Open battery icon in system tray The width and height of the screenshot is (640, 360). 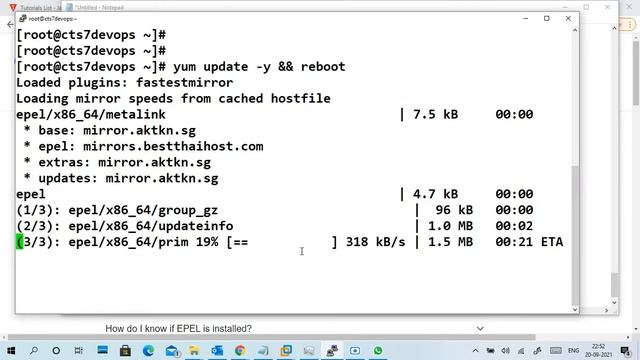point(491,351)
